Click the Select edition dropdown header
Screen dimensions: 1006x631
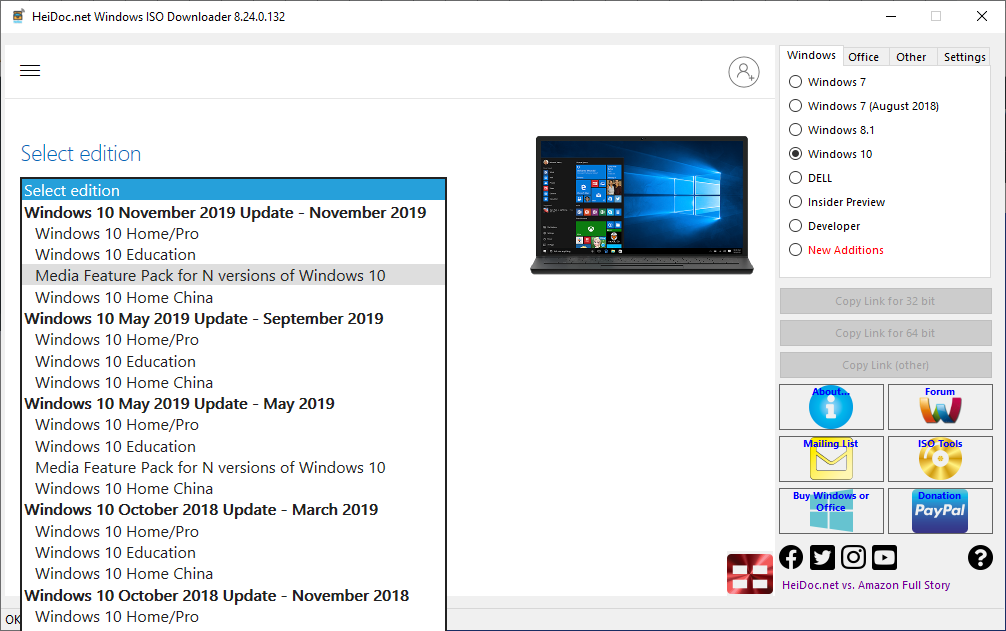coord(234,190)
